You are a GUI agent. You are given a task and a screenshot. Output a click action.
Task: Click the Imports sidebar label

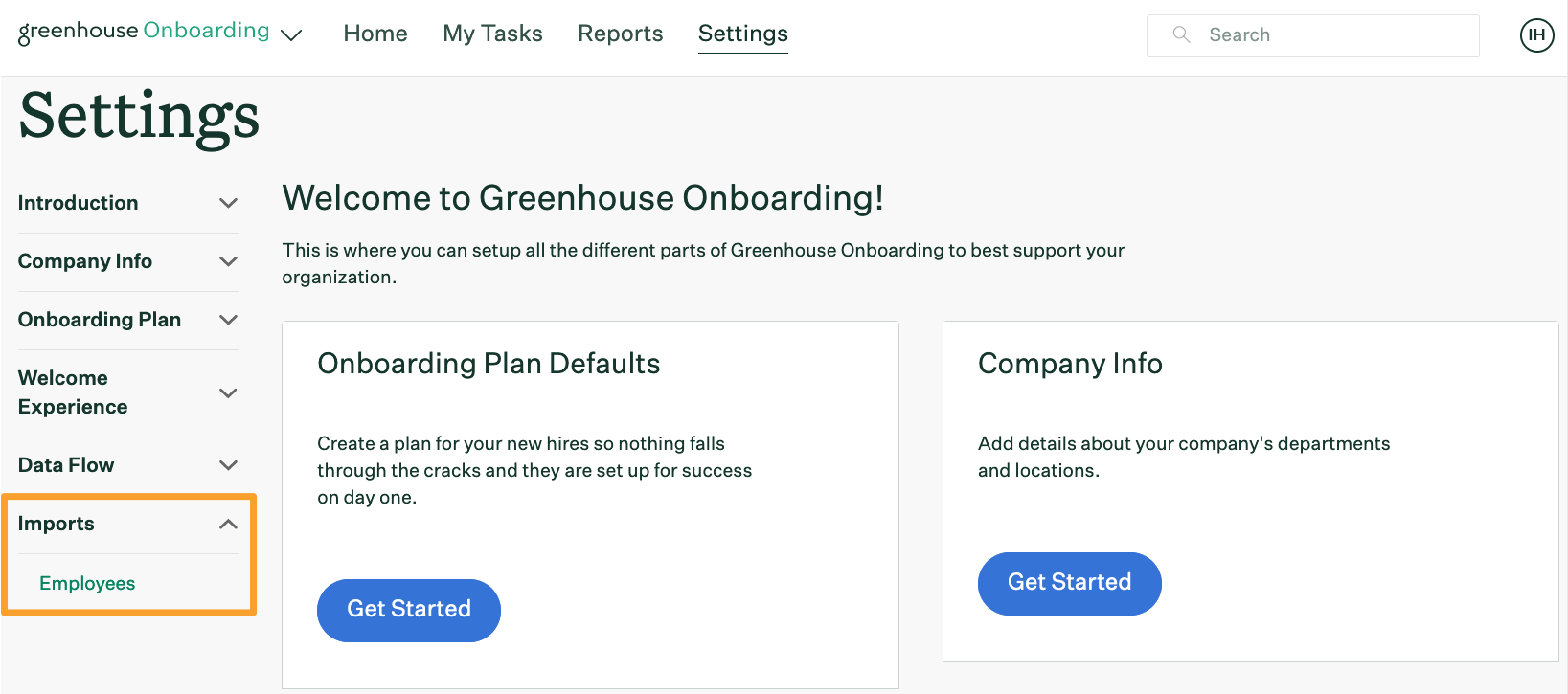[x=57, y=524]
